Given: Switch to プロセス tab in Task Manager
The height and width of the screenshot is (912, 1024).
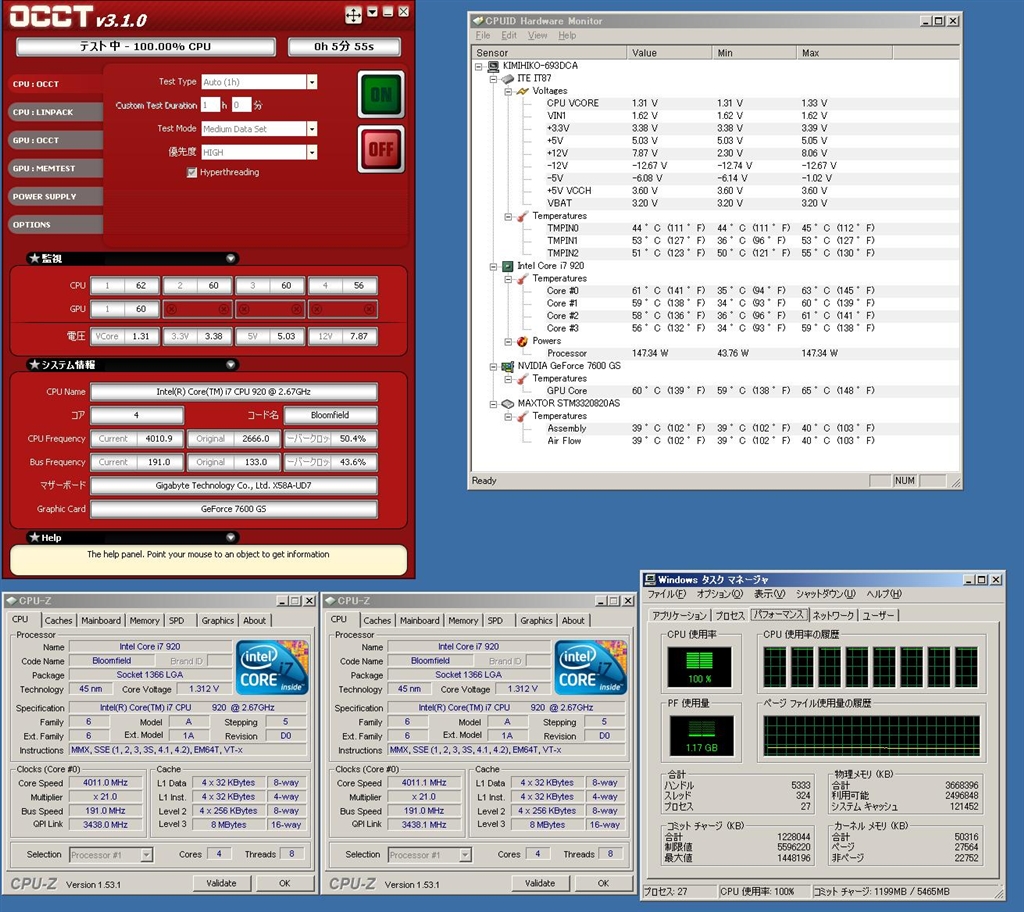Looking at the screenshot, I should tap(729, 615).
